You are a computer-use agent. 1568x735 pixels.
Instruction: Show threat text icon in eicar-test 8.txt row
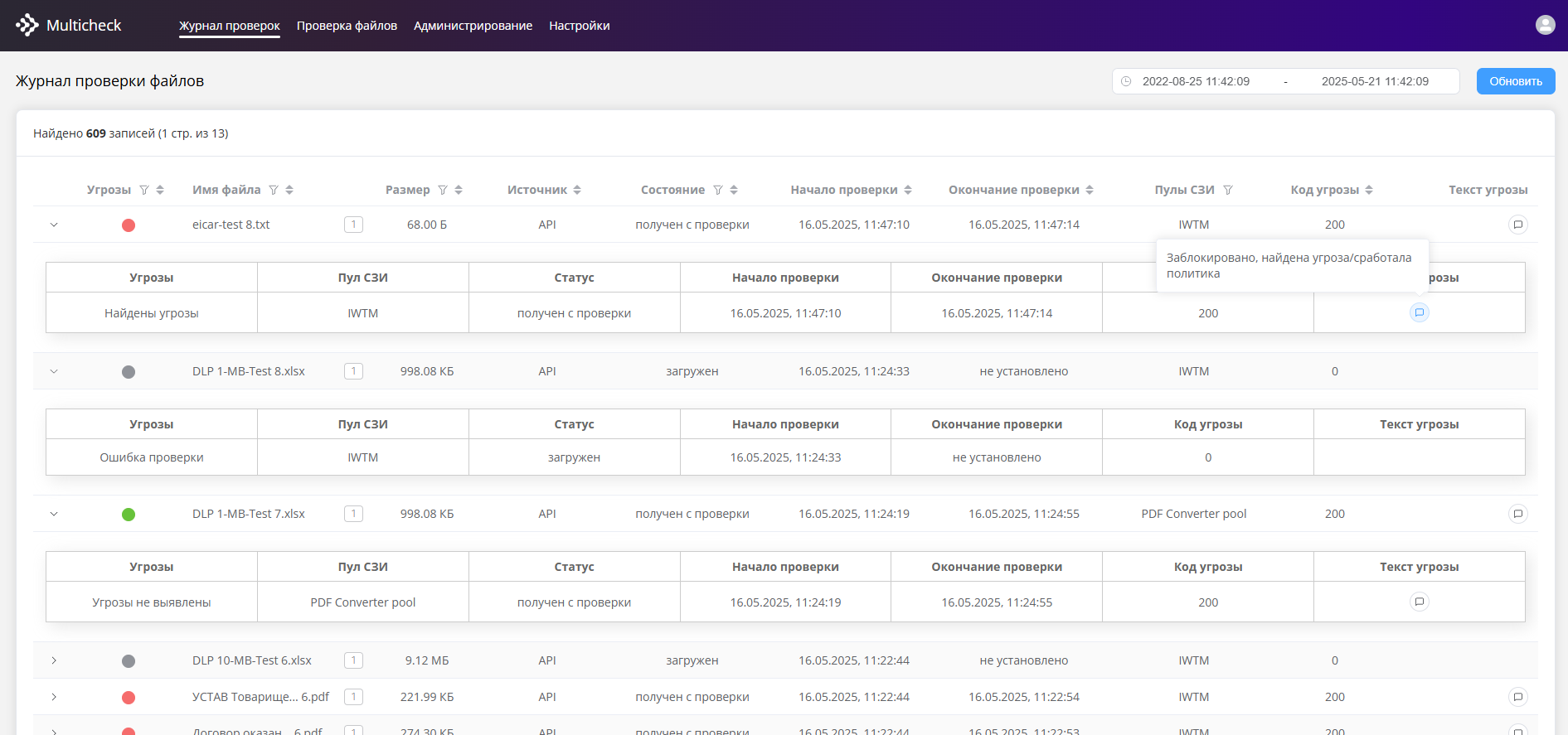[x=1517, y=225]
